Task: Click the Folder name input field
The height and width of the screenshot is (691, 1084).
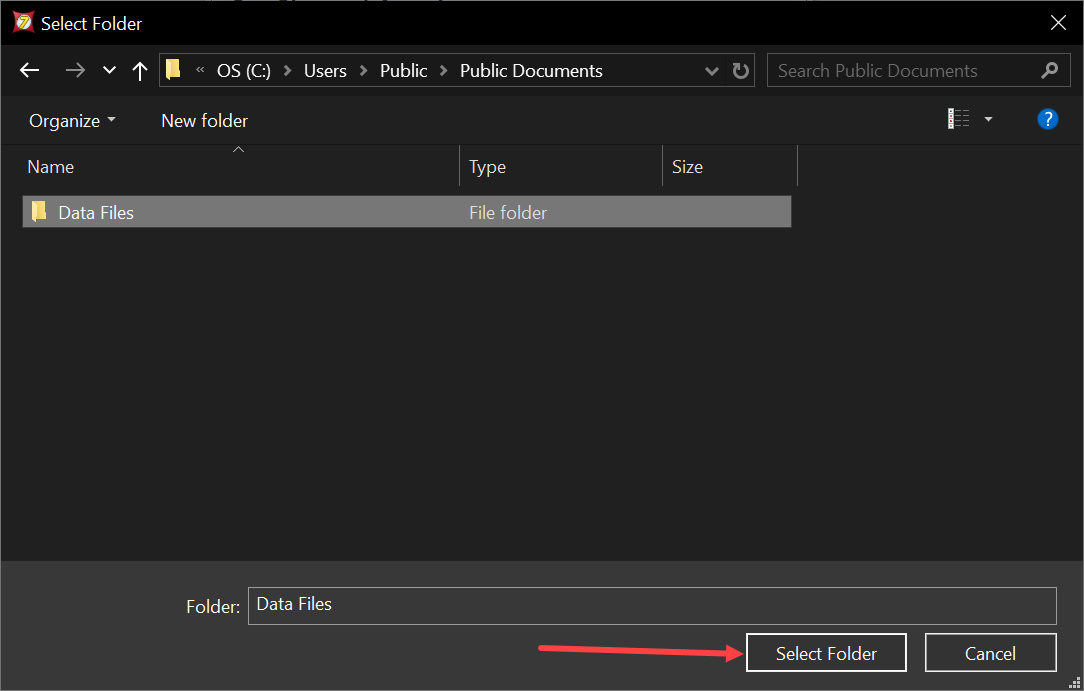Action: pyautogui.click(x=651, y=605)
